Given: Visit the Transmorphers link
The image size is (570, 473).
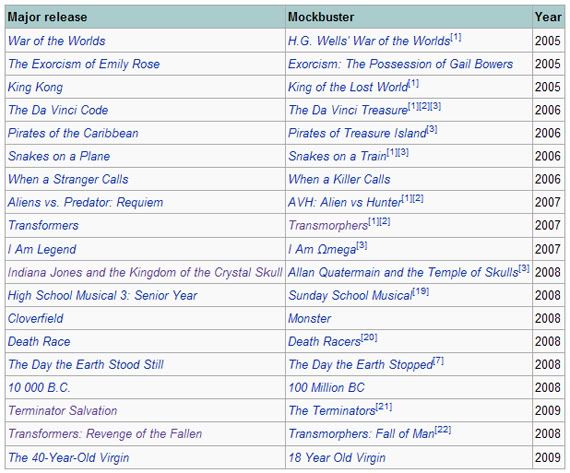Looking at the screenshot, I should pos(328,225).
